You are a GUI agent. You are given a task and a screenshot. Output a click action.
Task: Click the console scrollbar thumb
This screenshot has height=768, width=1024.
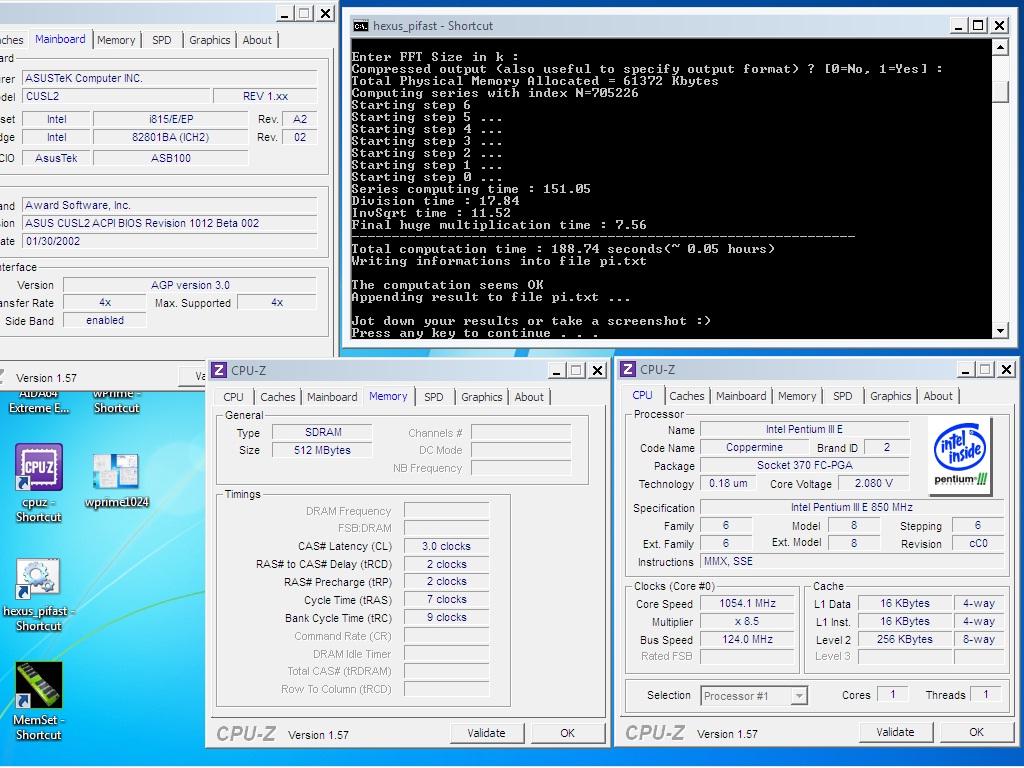pyautogui.click(x=1000, y=91)
